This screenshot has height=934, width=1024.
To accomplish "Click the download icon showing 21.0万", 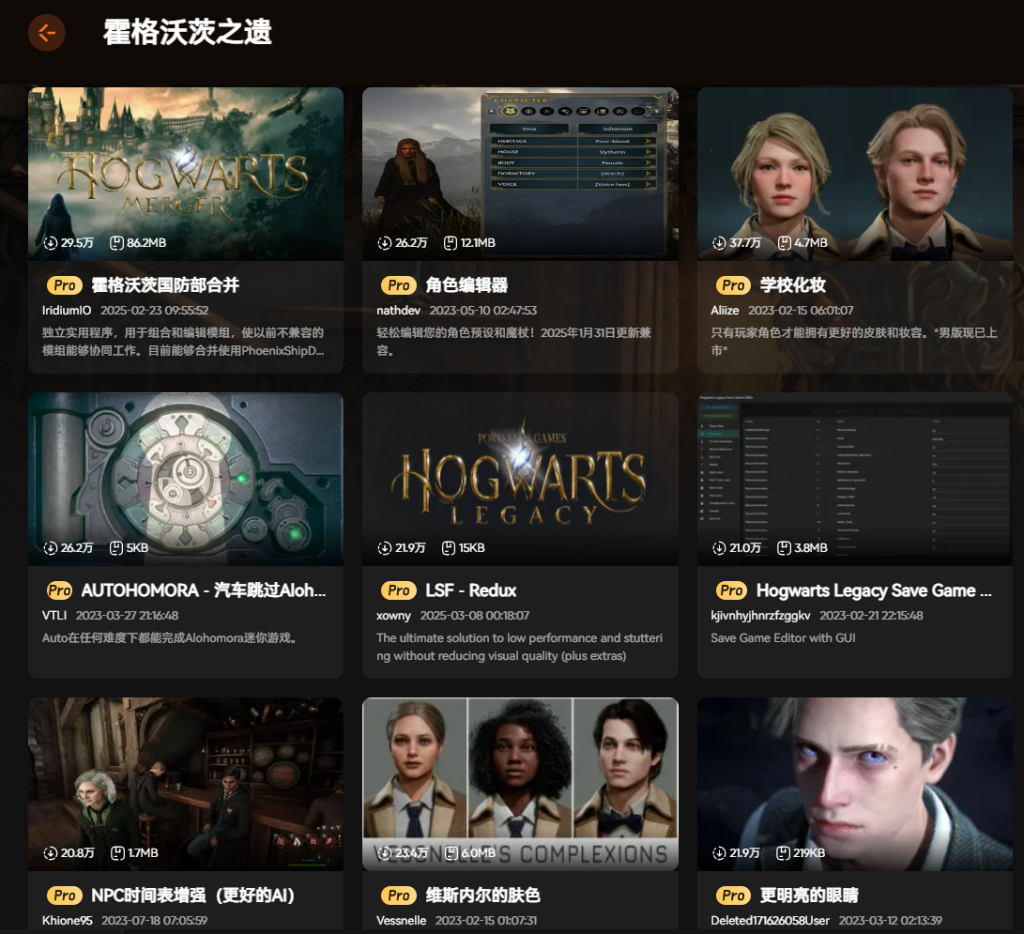I will 719,548.
